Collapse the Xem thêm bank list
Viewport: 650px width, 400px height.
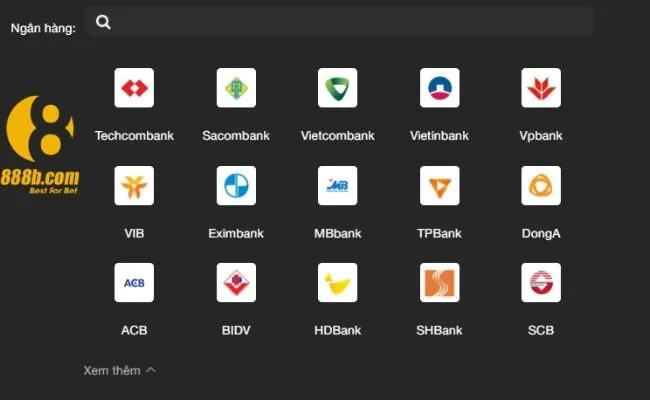(119, 370)
